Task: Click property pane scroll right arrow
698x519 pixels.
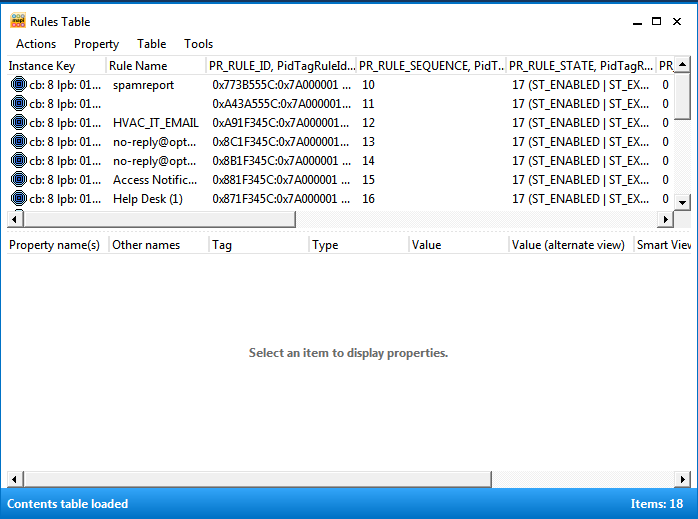Action: click(x=682, y=479)
